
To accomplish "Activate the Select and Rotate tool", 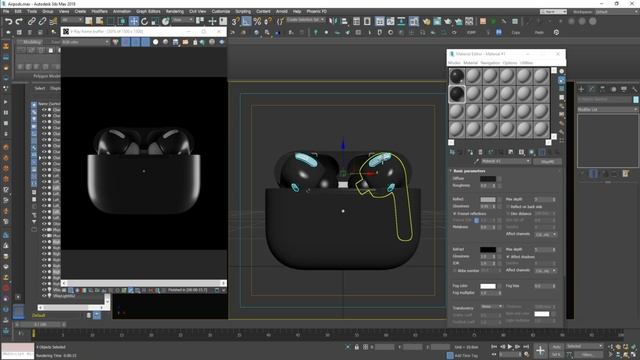I will point(144,21).
